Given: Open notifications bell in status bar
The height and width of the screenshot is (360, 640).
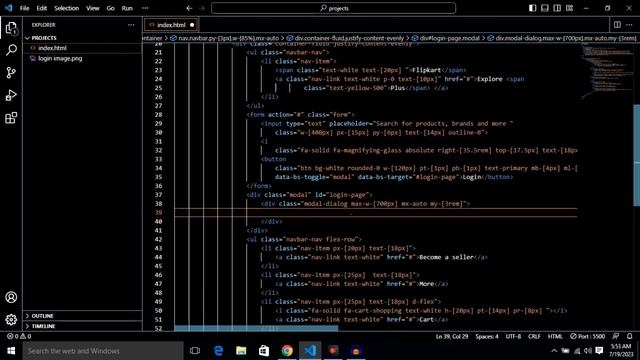Looking at the screenshot, I should pos(629,336).
